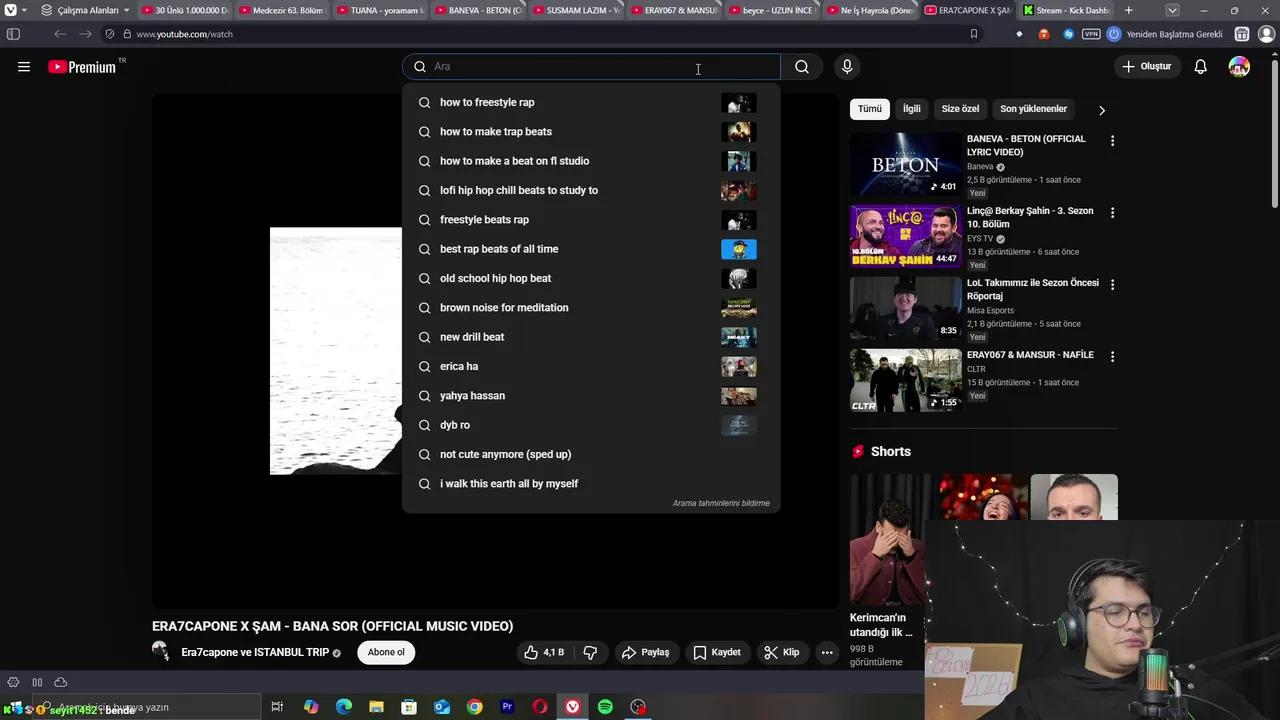Open more actions ellipsis under video

(827, 652)
